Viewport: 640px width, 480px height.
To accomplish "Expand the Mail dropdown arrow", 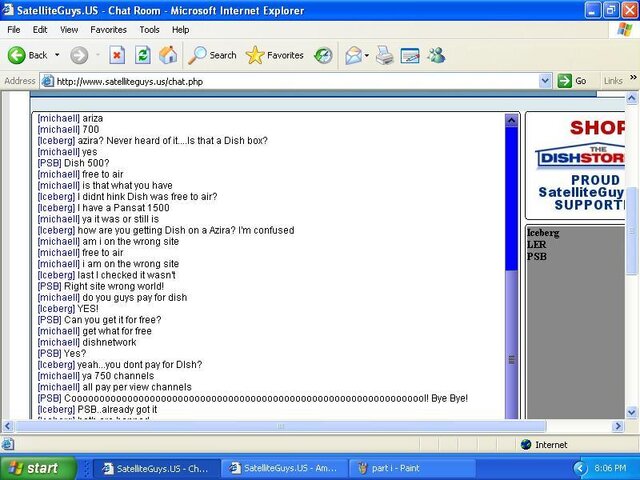I will [x=367, y=55].
